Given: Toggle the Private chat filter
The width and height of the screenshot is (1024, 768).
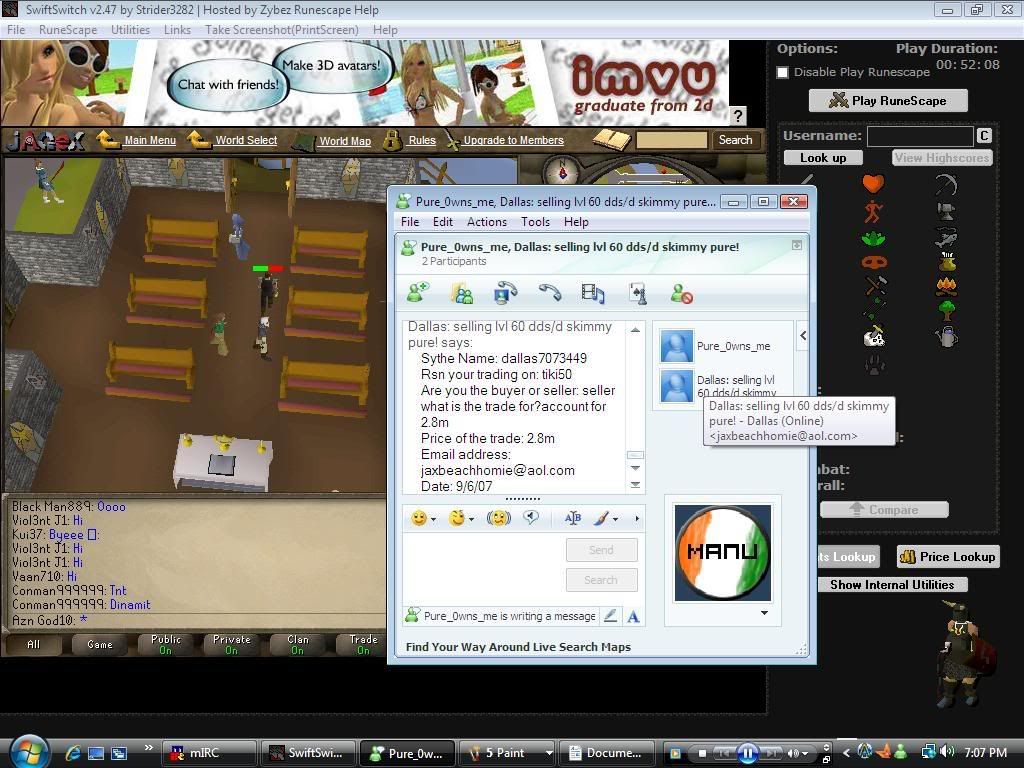Looking at the screenshot, I should [x=232, y=645].
